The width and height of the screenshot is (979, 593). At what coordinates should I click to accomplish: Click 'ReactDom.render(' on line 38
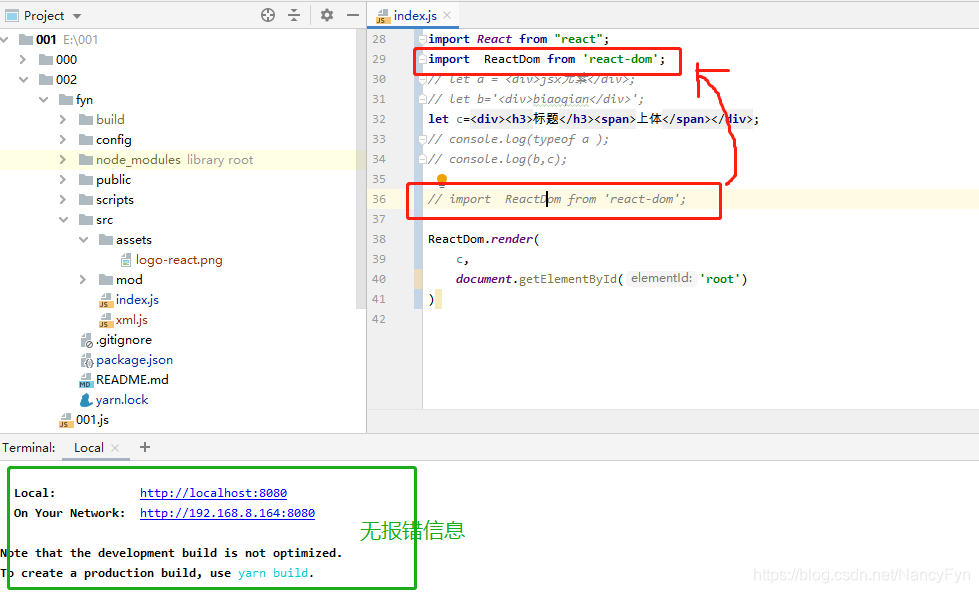point(484,239)
